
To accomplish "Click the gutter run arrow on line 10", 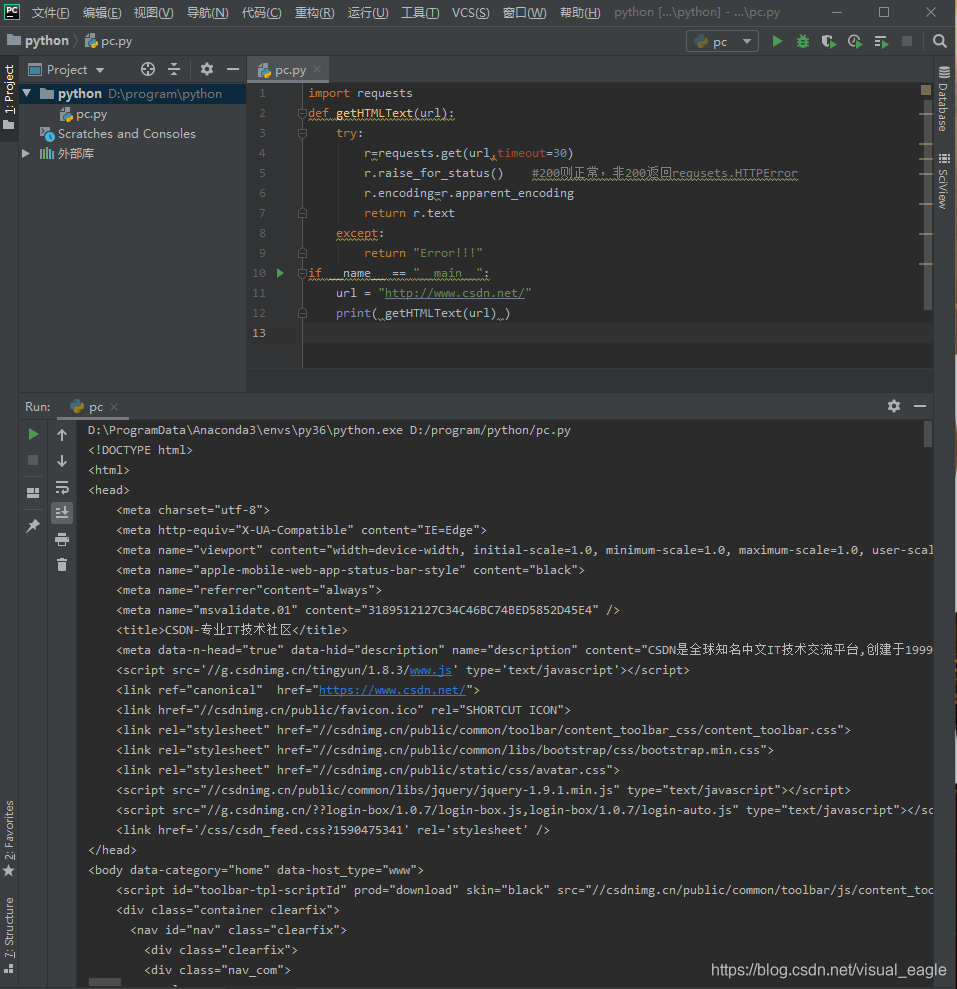I will (x=280, y=273).
